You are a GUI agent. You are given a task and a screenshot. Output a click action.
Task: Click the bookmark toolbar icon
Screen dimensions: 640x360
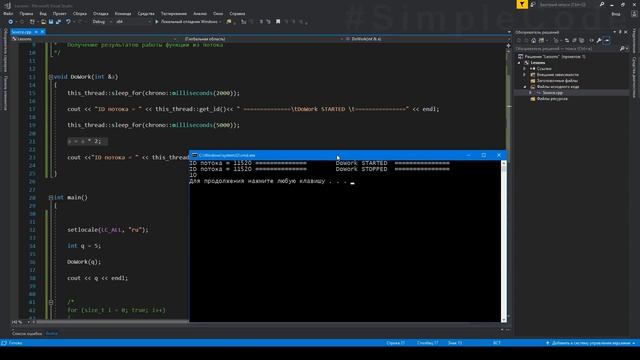click(278, 22)
